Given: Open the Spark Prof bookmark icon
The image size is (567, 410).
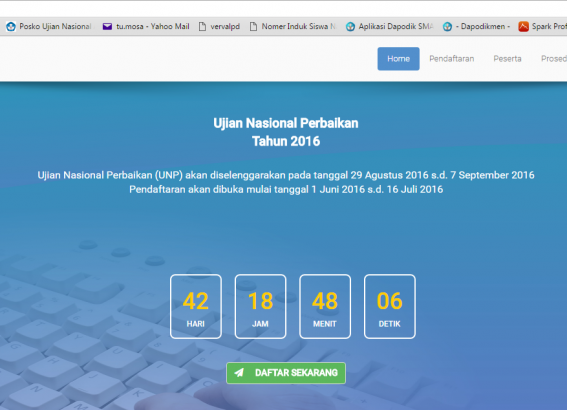Looking at the screenshot, I should click(x=523, y=26).
